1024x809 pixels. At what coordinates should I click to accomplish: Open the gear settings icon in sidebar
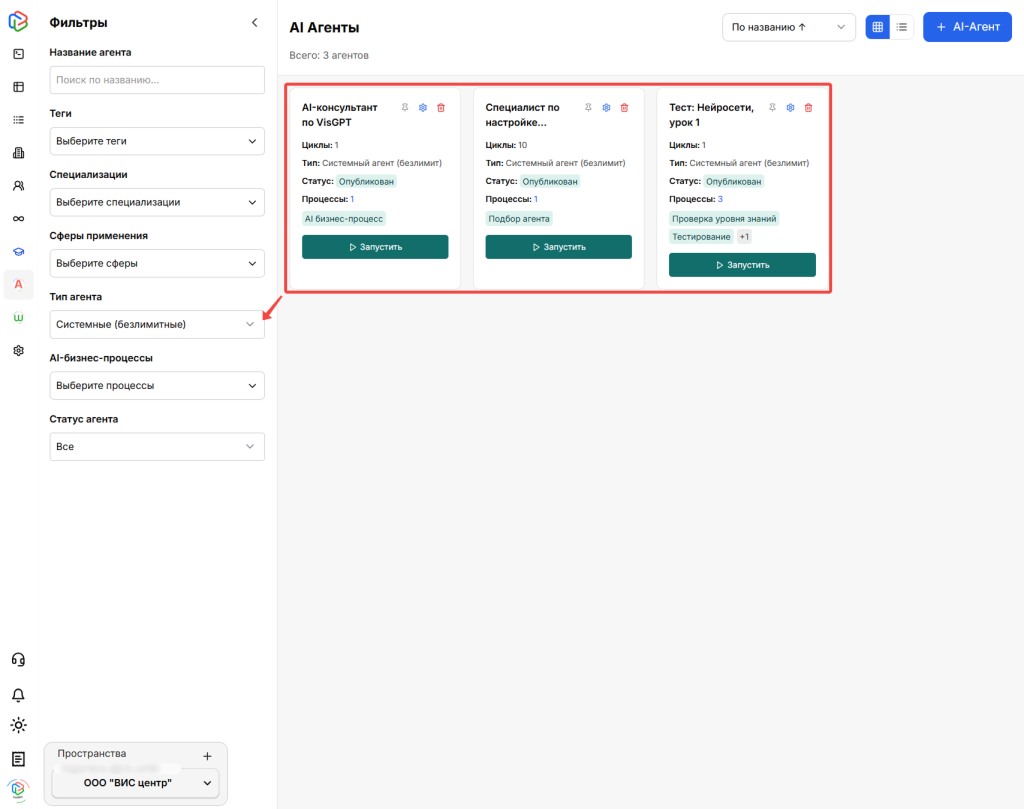18,351
